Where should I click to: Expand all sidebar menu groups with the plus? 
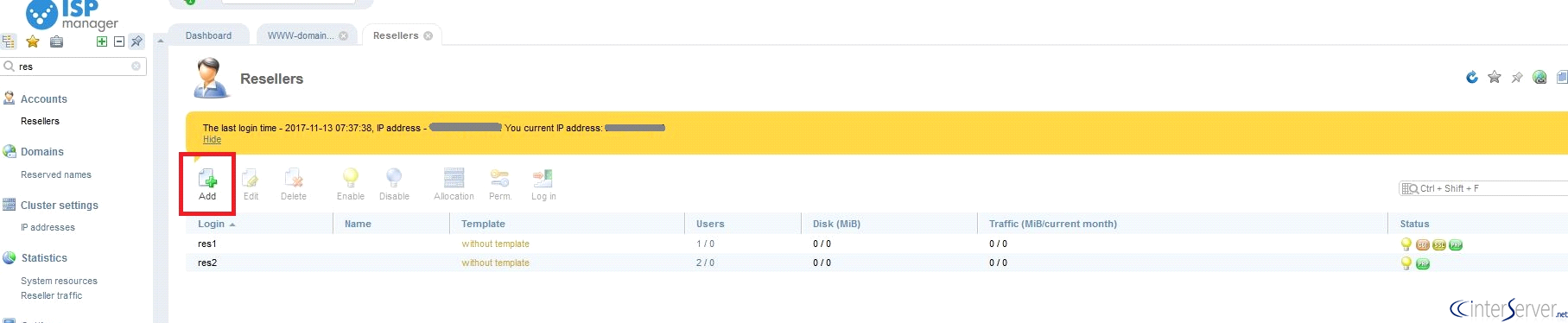[x=102, y=41]
